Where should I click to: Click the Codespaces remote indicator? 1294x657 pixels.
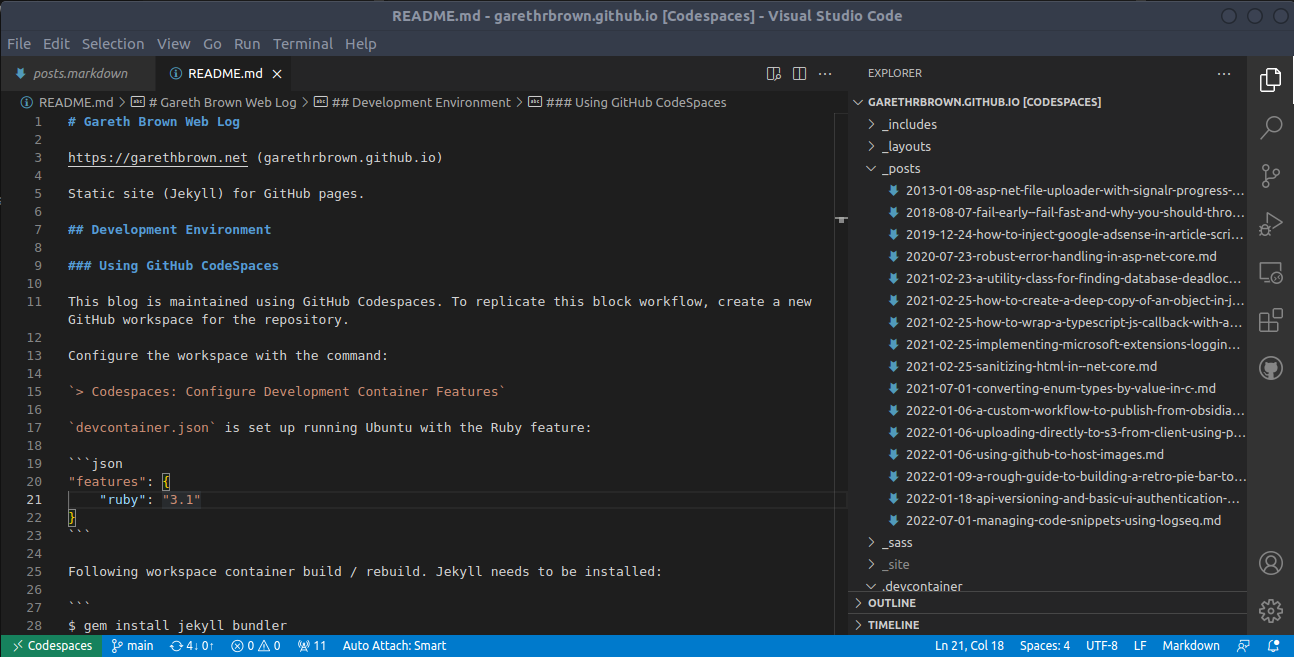coord(52,646)
